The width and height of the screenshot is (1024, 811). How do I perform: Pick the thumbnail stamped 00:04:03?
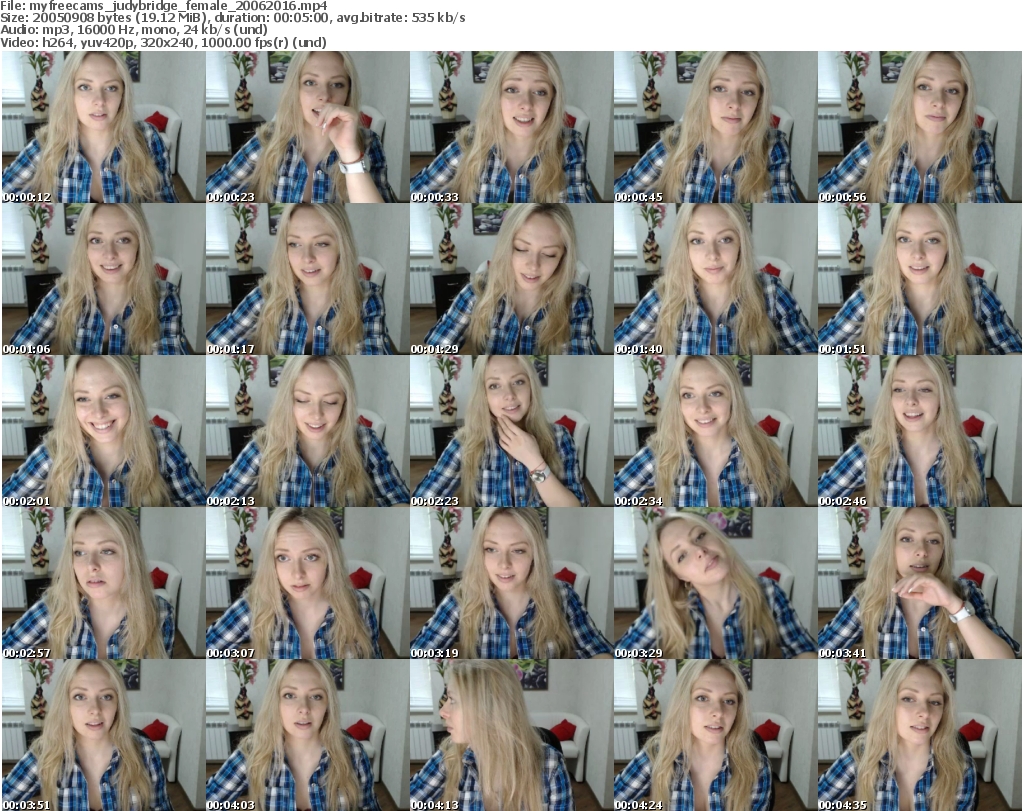click(308, 735)
